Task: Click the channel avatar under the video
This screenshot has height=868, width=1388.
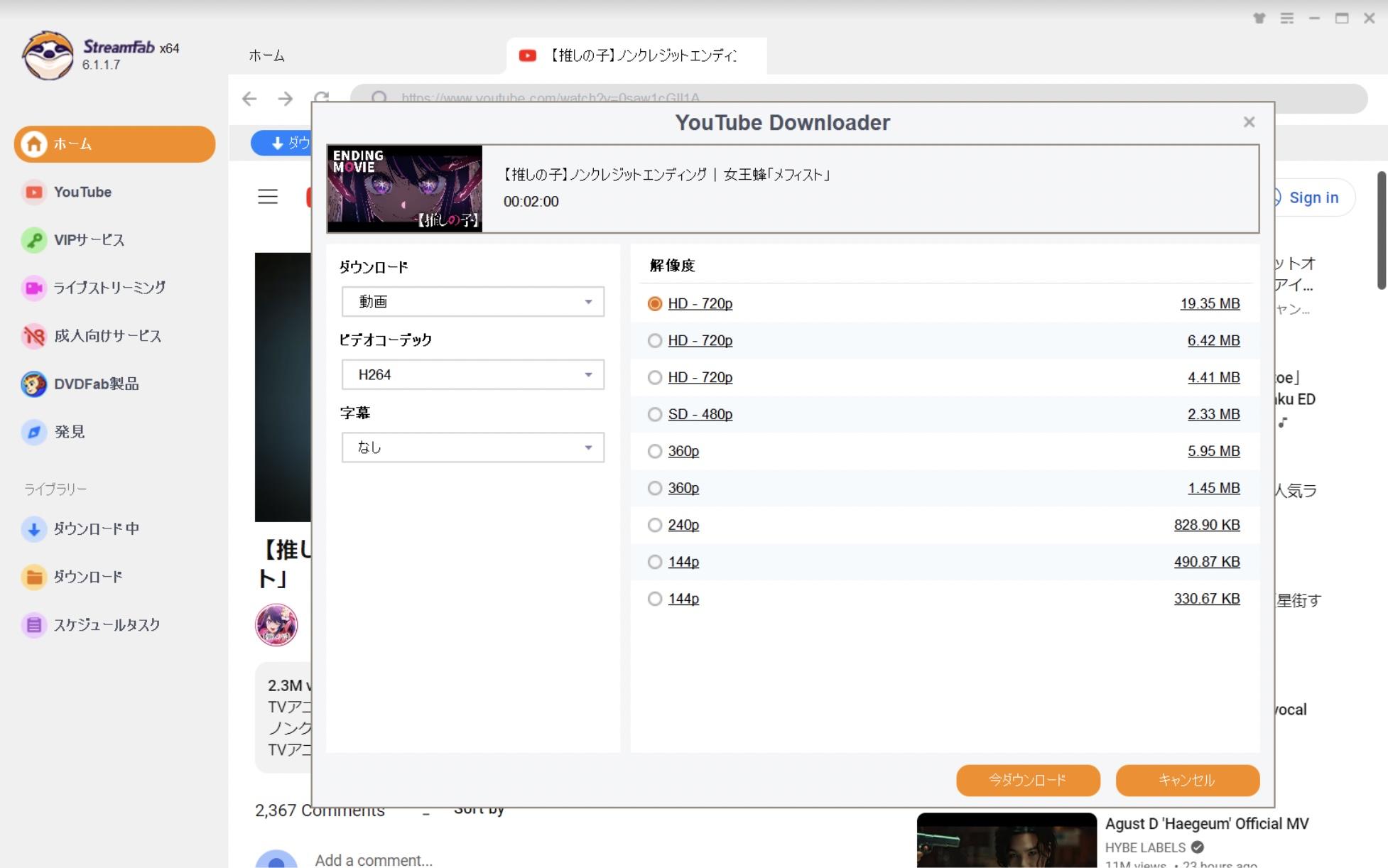Action: [x=276, y=625]
